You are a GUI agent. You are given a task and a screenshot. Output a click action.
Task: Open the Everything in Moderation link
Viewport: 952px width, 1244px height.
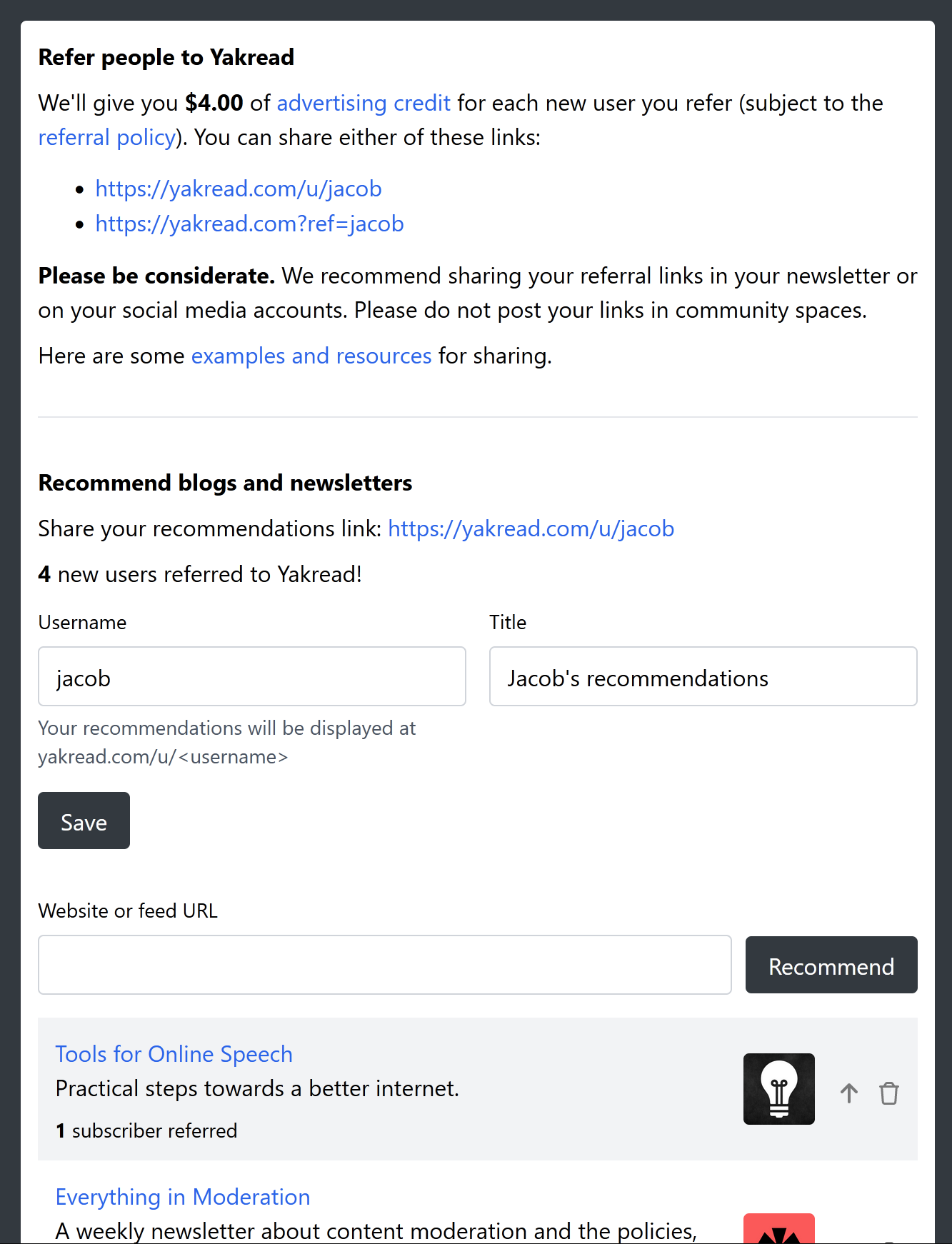[x=183, y=1198]
